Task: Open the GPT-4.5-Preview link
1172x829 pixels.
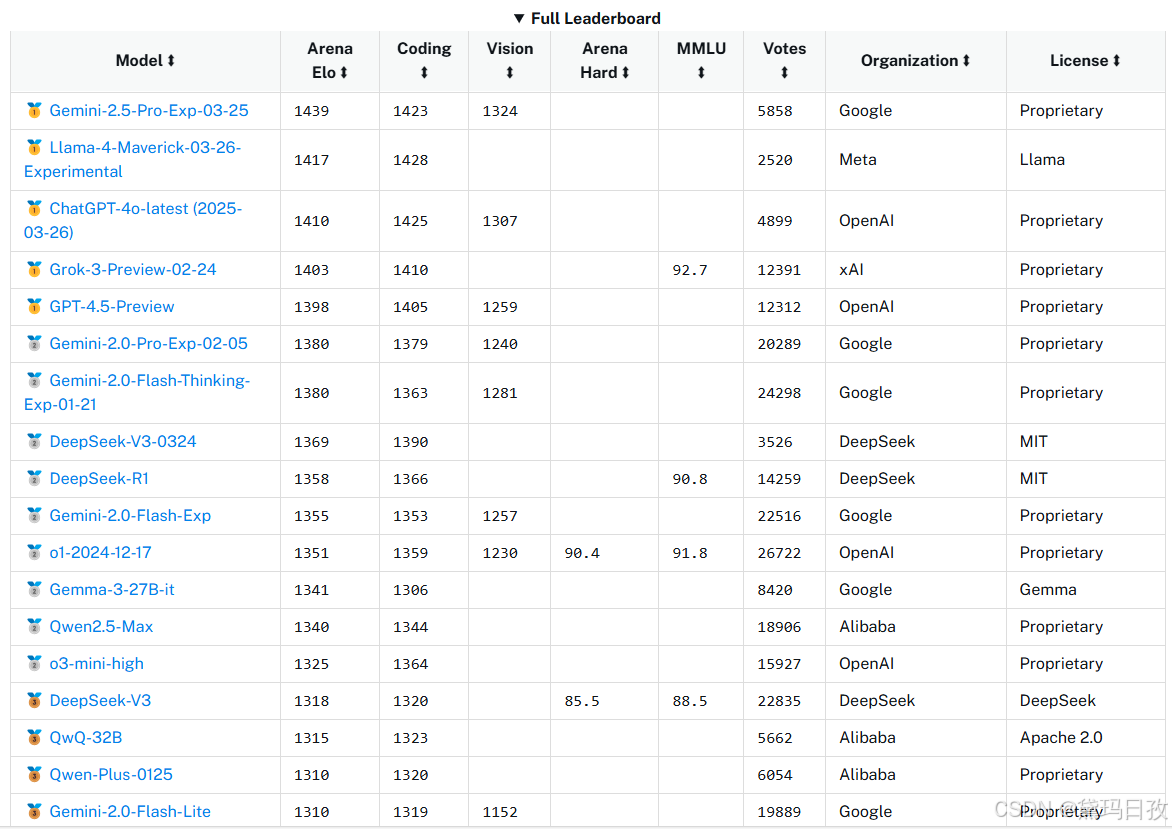Action: 111,306
